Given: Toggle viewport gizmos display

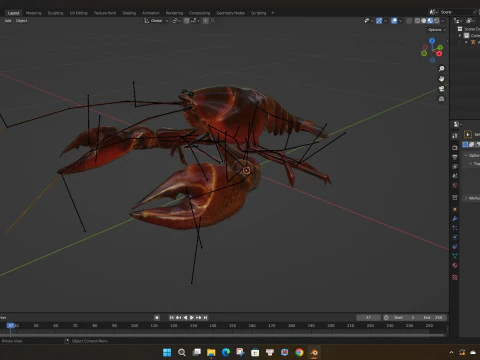Looking at the screenshot, I should coord(379,21).
